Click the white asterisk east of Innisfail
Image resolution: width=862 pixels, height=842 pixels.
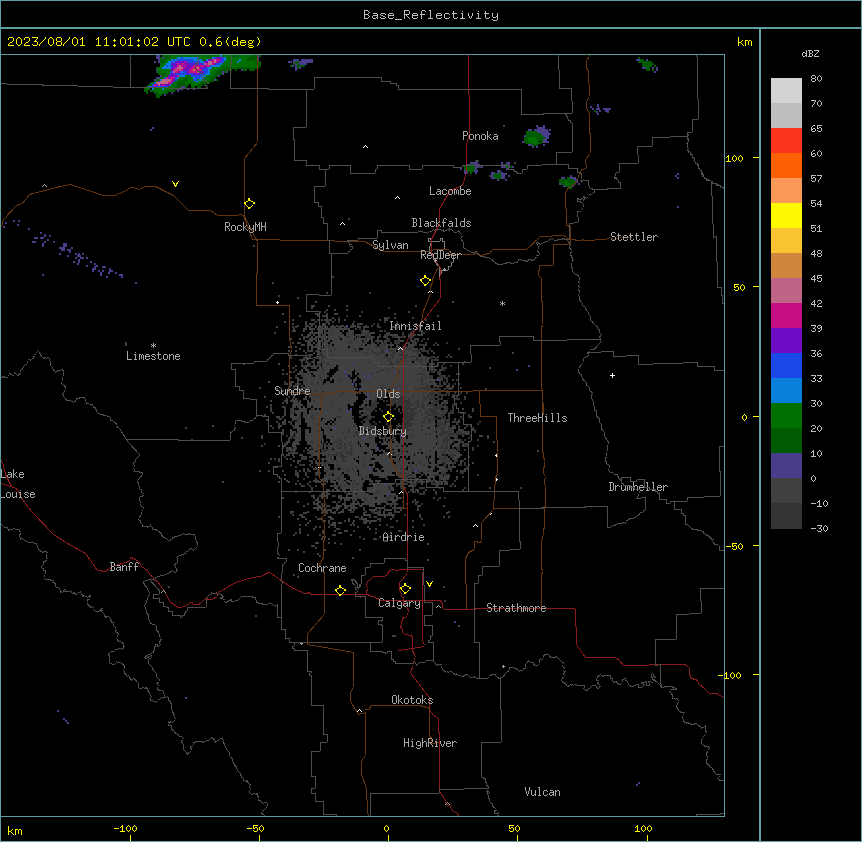pyautogui.click(x=502, y=303)
